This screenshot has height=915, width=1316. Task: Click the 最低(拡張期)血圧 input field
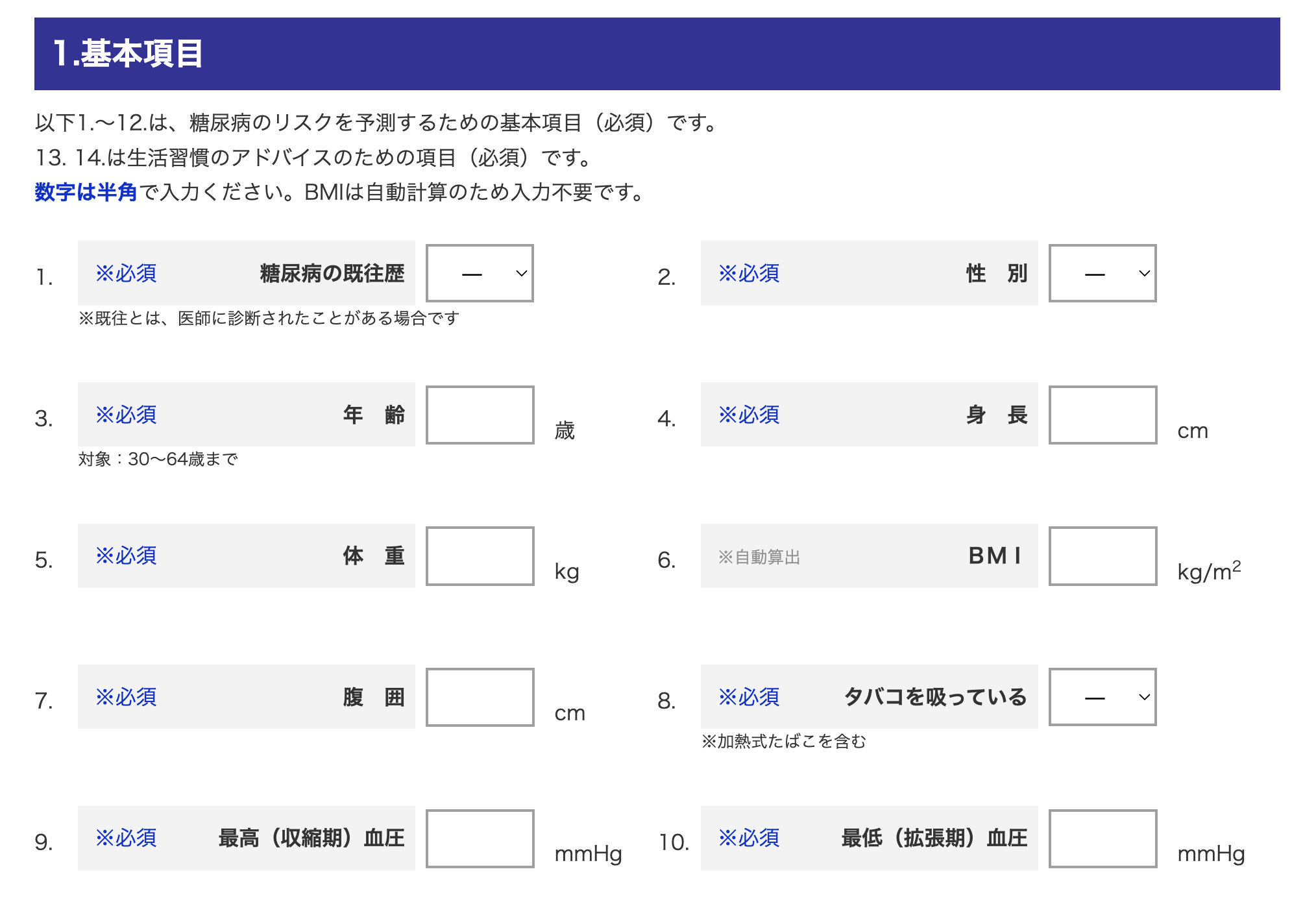coord(1103,838)
